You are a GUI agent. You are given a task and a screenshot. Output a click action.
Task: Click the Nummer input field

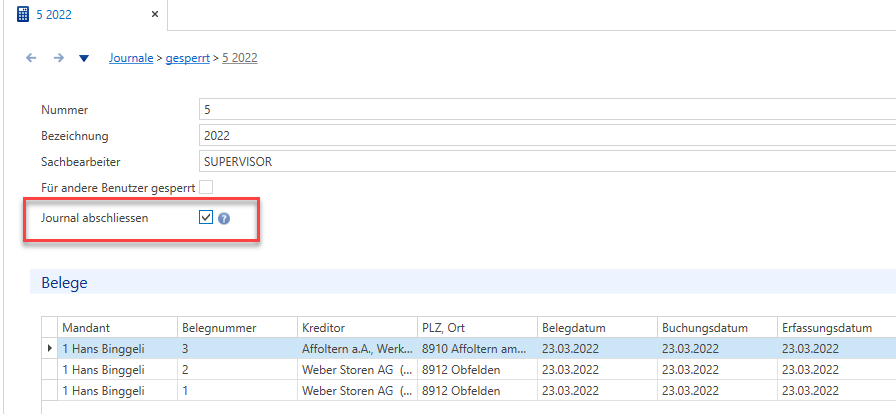point(547,110)
